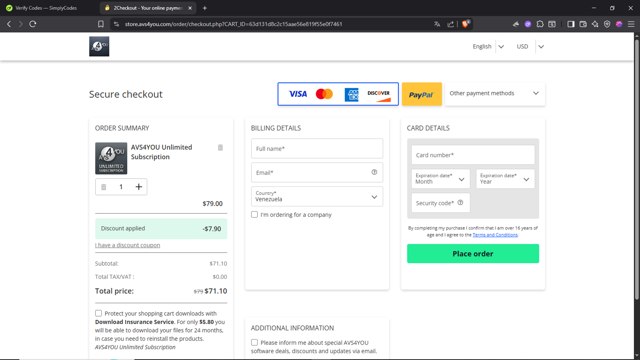The image size is (640, 360).
Task: Click the Secure checkout heading
Action: coord(126,94)
